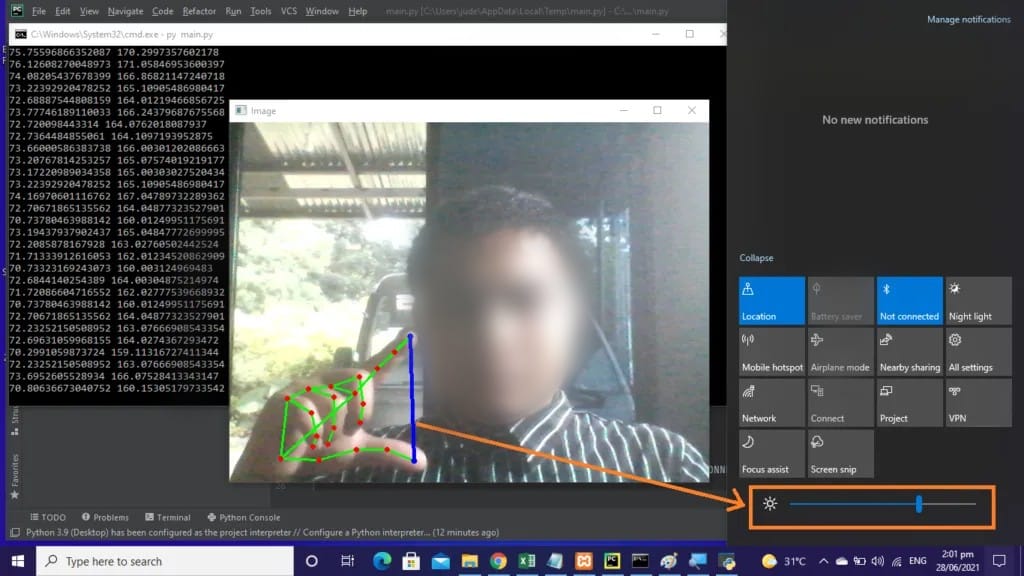Viewport: 1024px width, 576px height.
Task: Open the Python Console tab
Action: click(x=244, y=517)
